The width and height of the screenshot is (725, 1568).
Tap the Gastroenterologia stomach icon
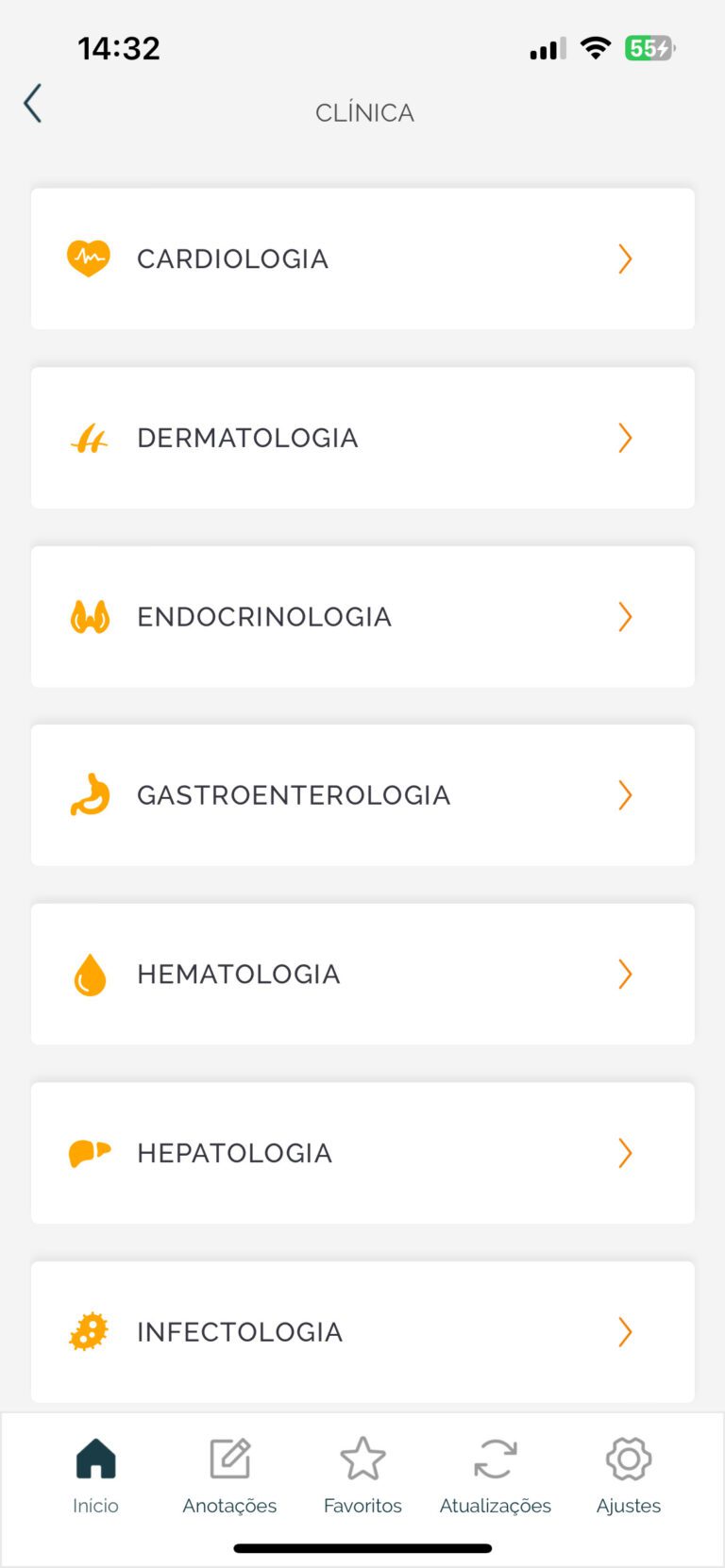[90, 795]
